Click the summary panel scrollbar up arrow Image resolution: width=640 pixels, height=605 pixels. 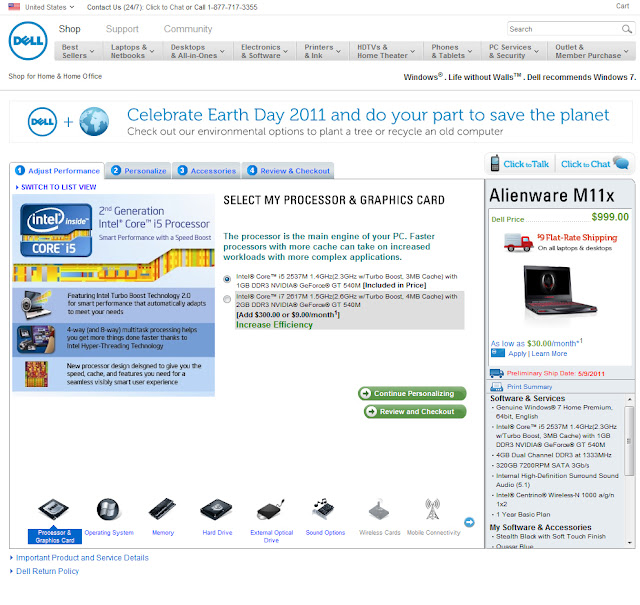pyautogui.click(x=630, y=399)
